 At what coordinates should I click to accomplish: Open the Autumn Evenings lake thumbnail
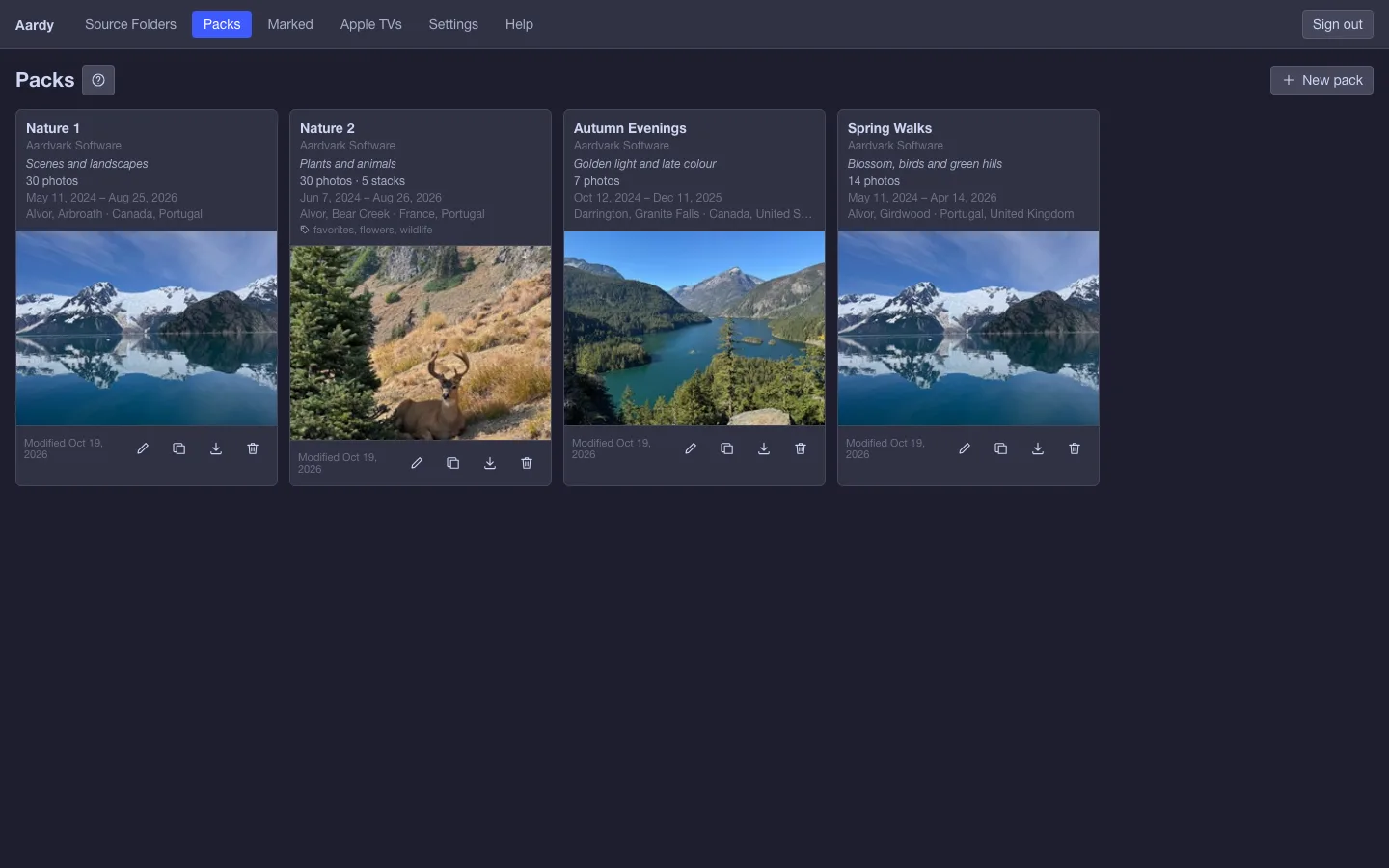point(694,328)
